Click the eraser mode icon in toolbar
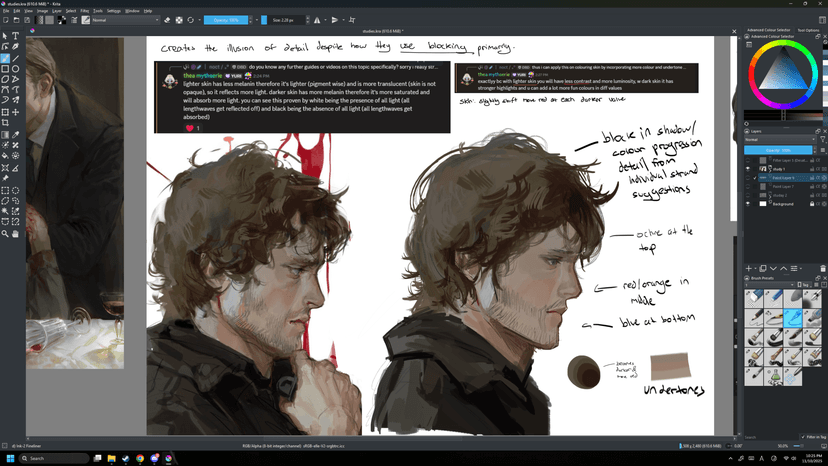The width and height of the screenshot is (828, 466). 167,20
